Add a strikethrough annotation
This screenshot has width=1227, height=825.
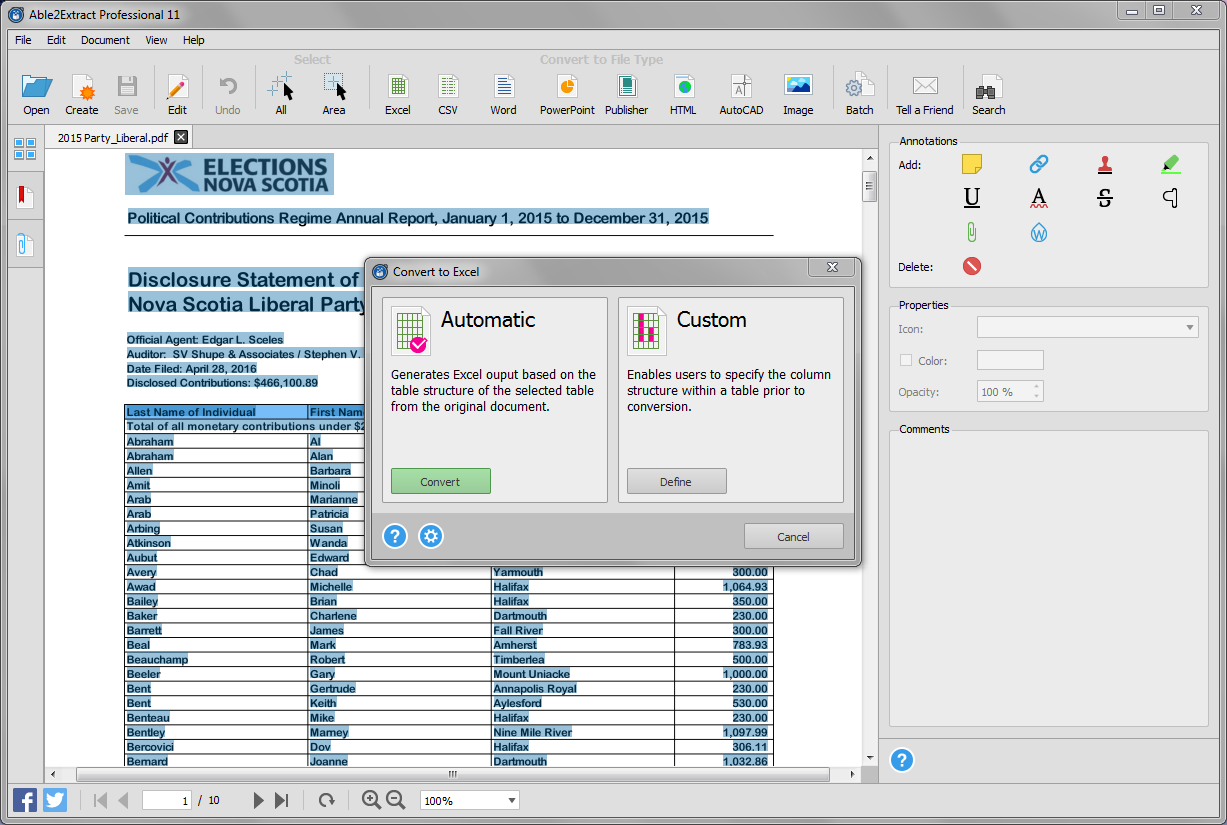(x=1105, y=197)
